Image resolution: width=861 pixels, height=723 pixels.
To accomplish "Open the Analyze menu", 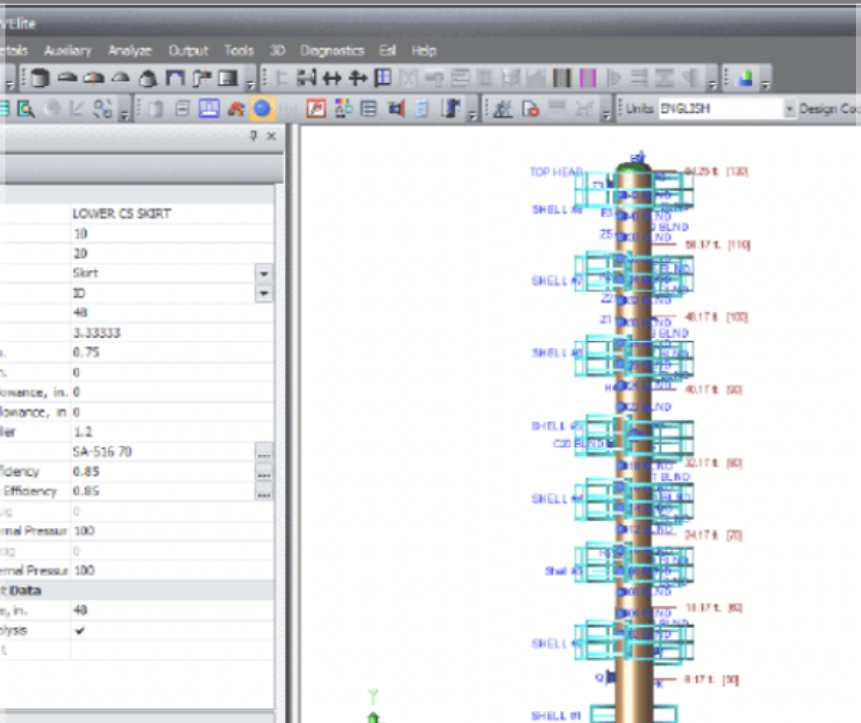I will pos(129,50).
